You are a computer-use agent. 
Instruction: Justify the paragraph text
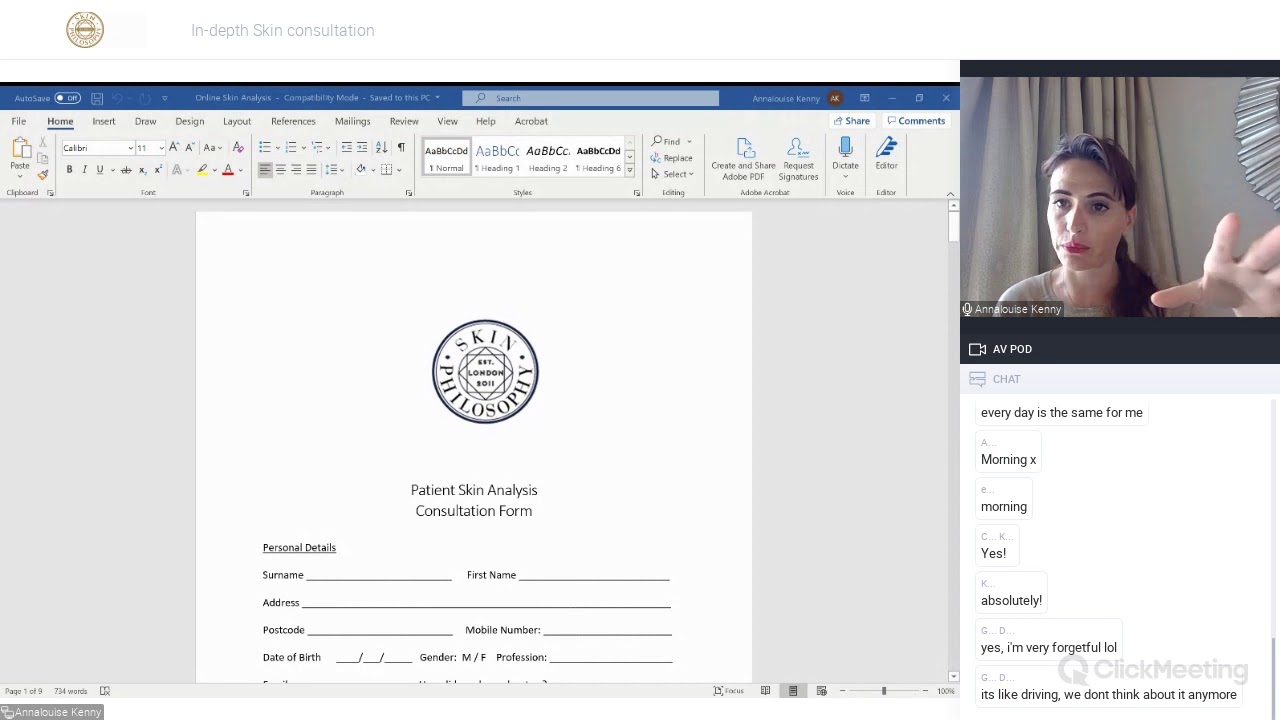pyautogui.click(x=311, y=170)
